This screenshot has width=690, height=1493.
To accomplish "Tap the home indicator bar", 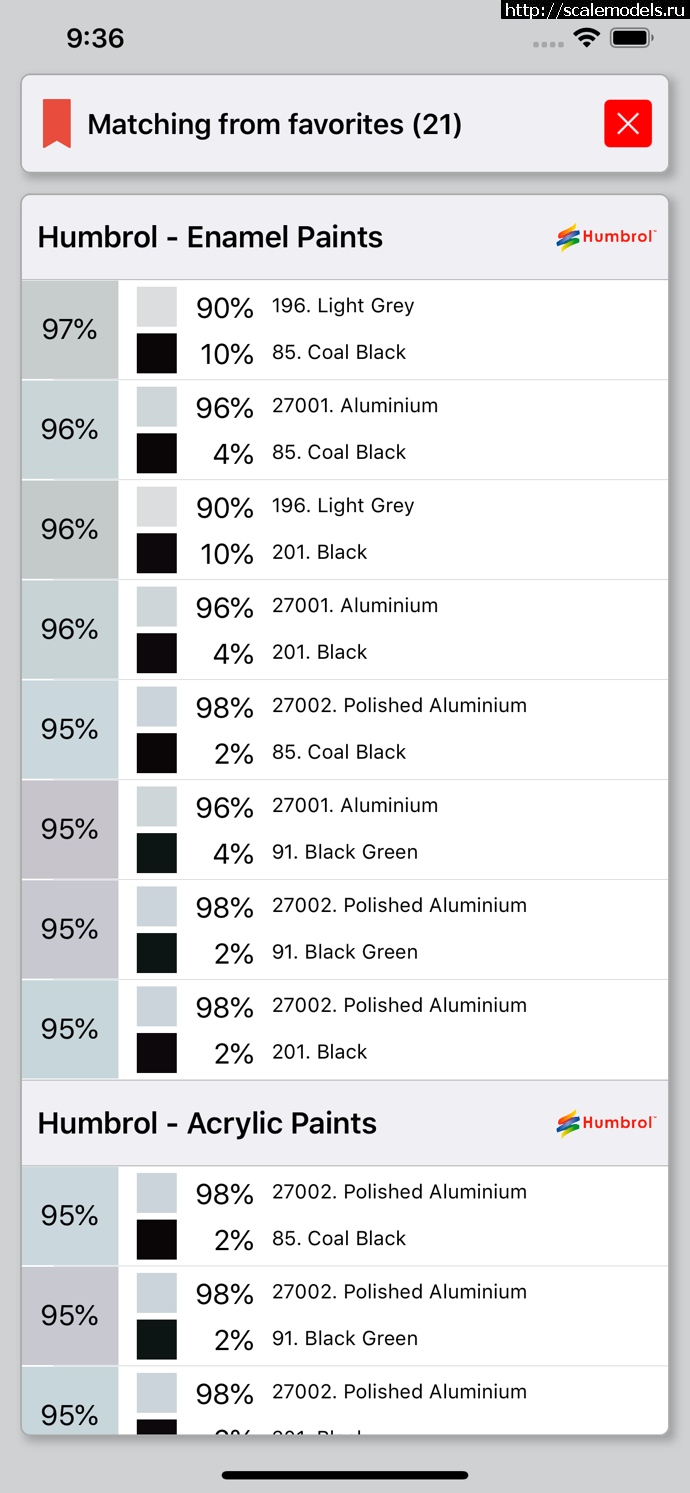I will pos(345,1475).
